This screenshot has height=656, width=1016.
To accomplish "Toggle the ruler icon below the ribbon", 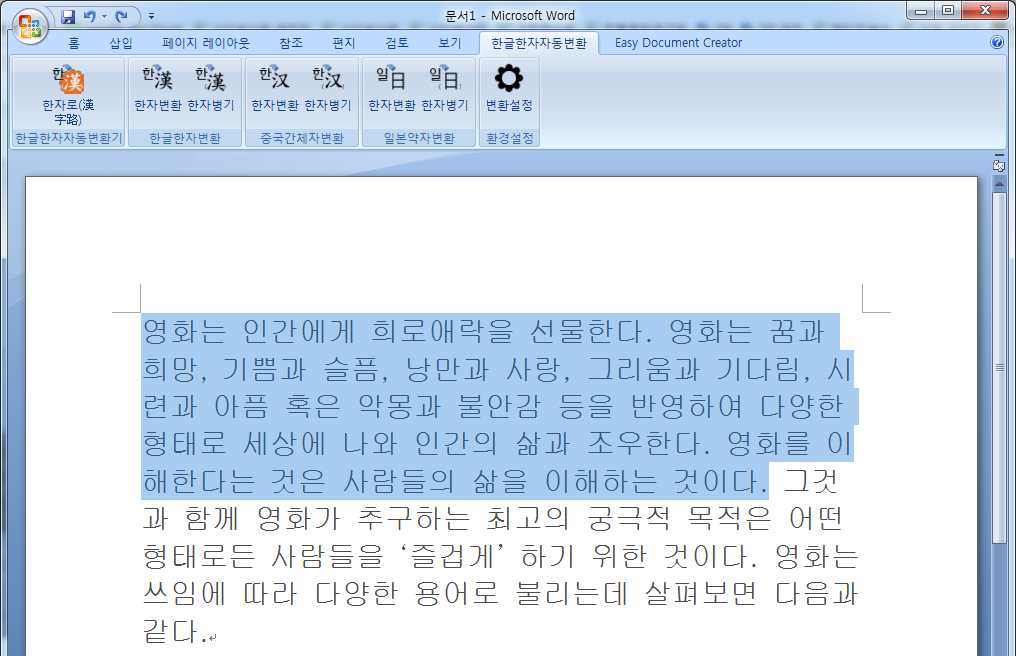I will coord(998,164).
